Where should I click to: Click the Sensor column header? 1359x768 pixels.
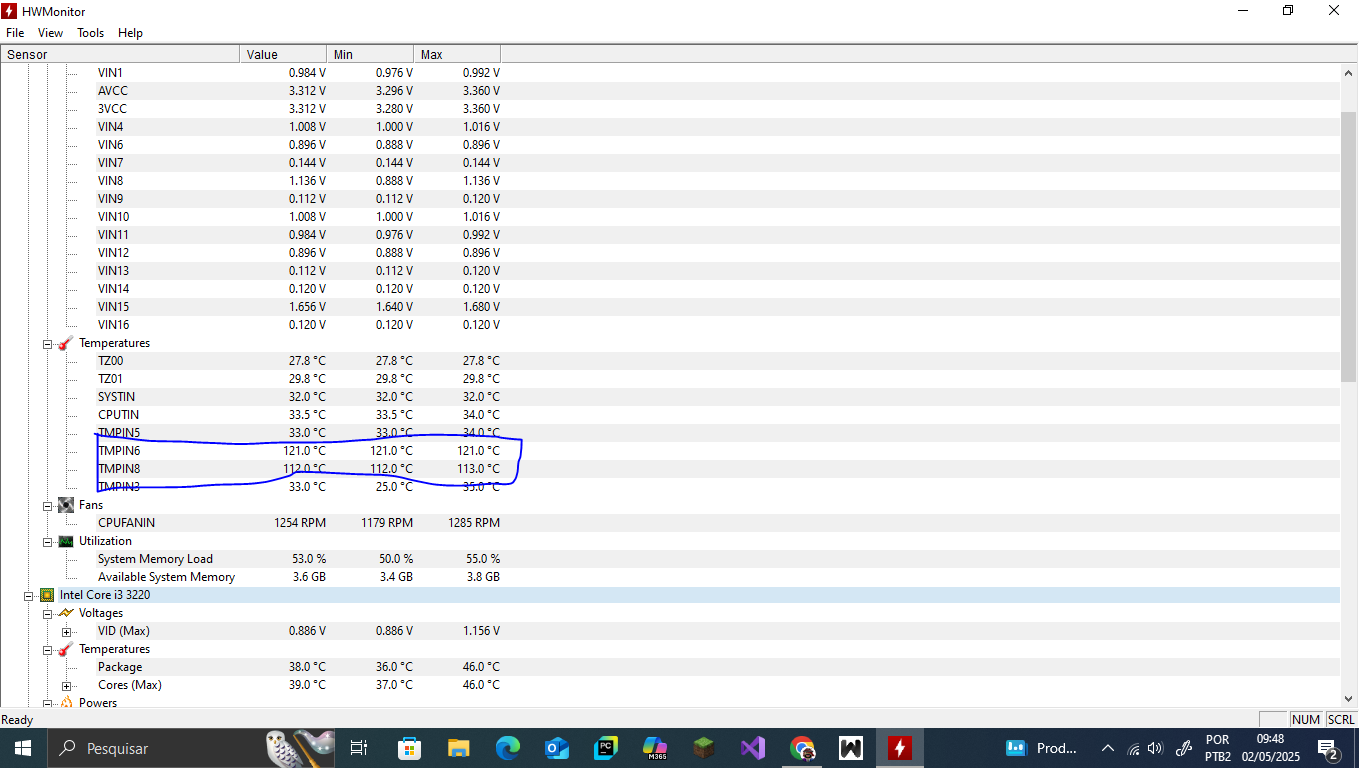[x=120, y=54]
